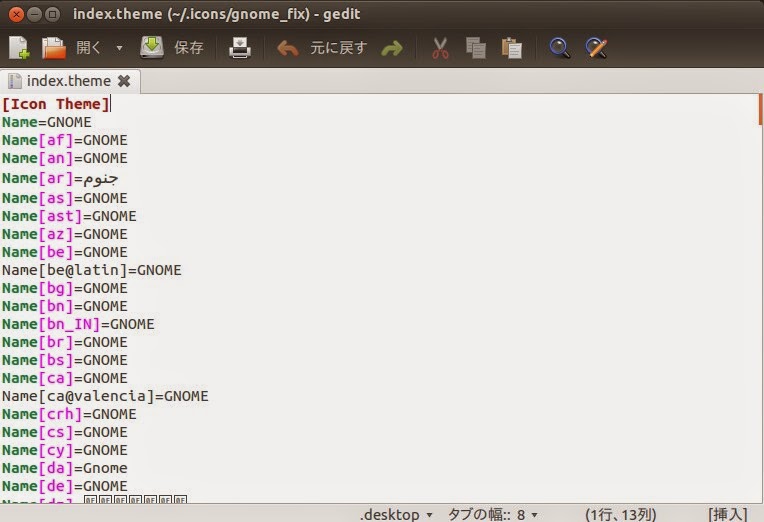Click the Name[bs]=GNOME line

click(65, 360)
